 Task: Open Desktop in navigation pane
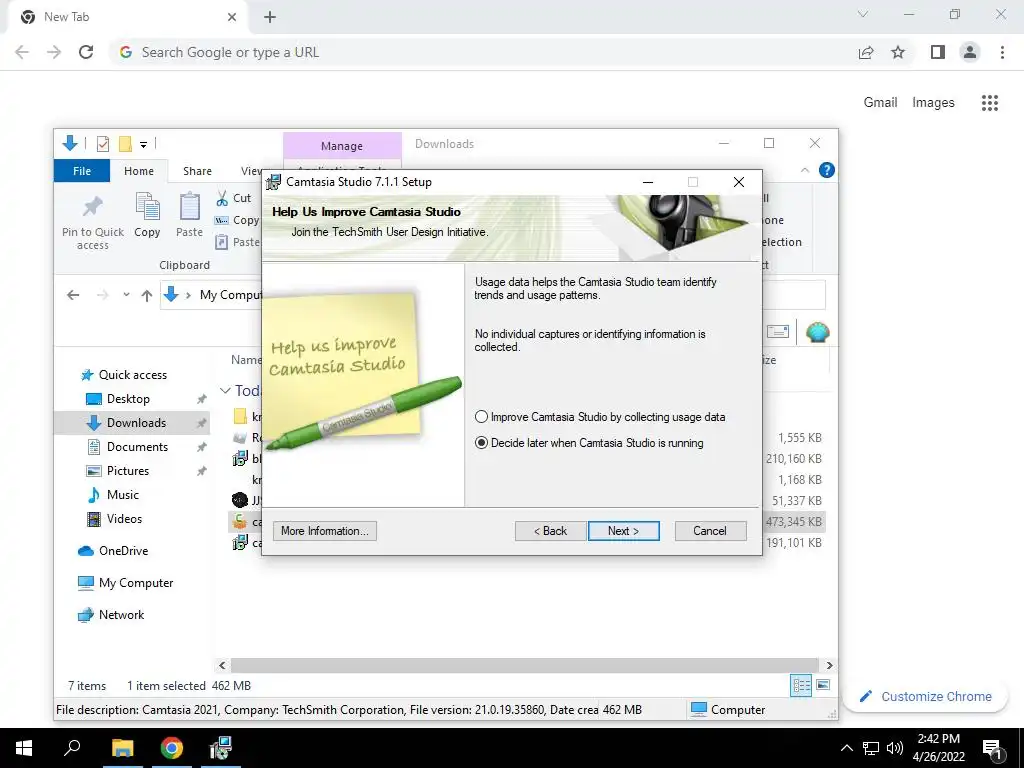pyautogui.click(x=128, y=399)
